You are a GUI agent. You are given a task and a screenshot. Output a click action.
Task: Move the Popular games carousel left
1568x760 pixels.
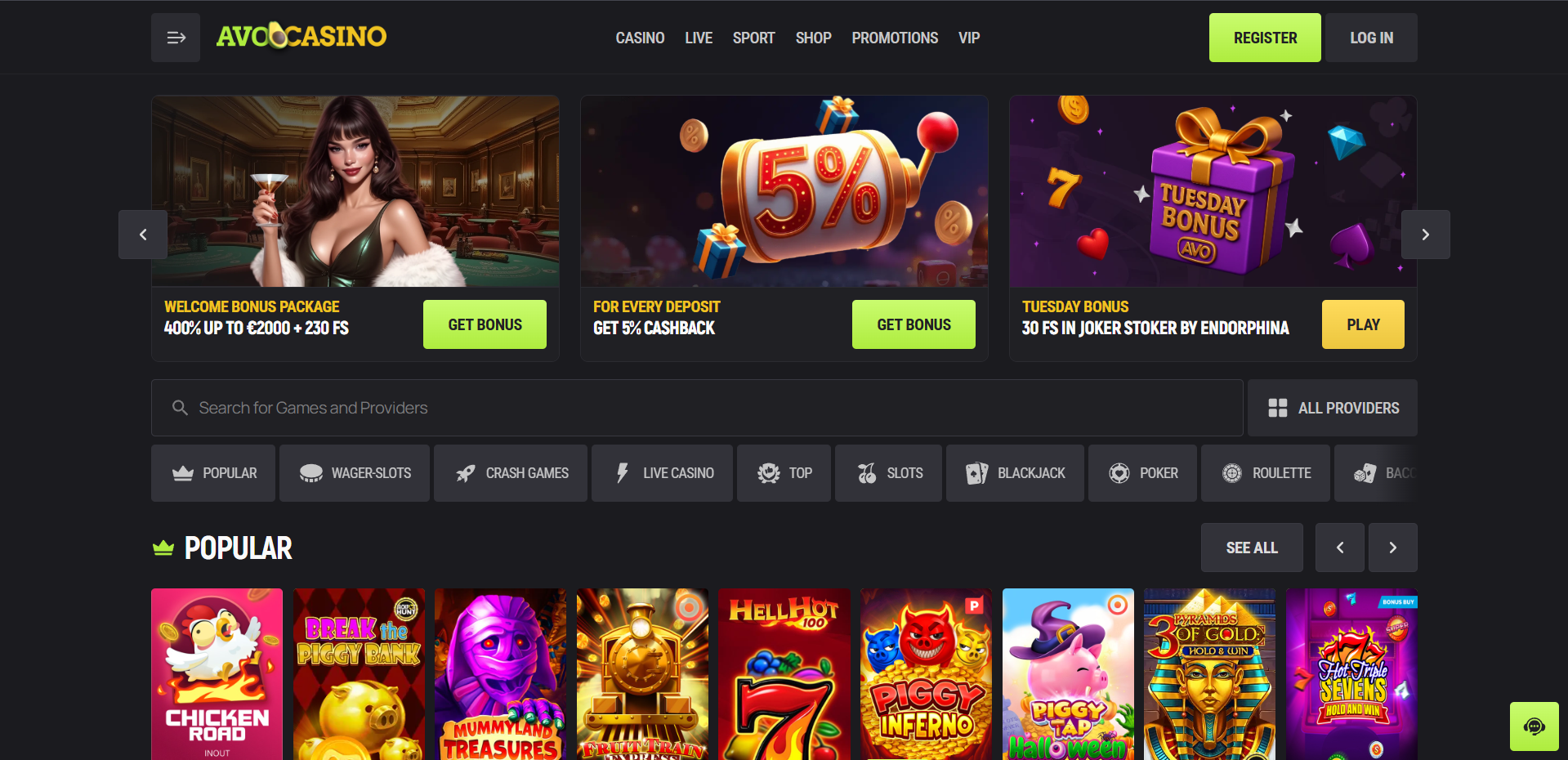(1340, 548)
